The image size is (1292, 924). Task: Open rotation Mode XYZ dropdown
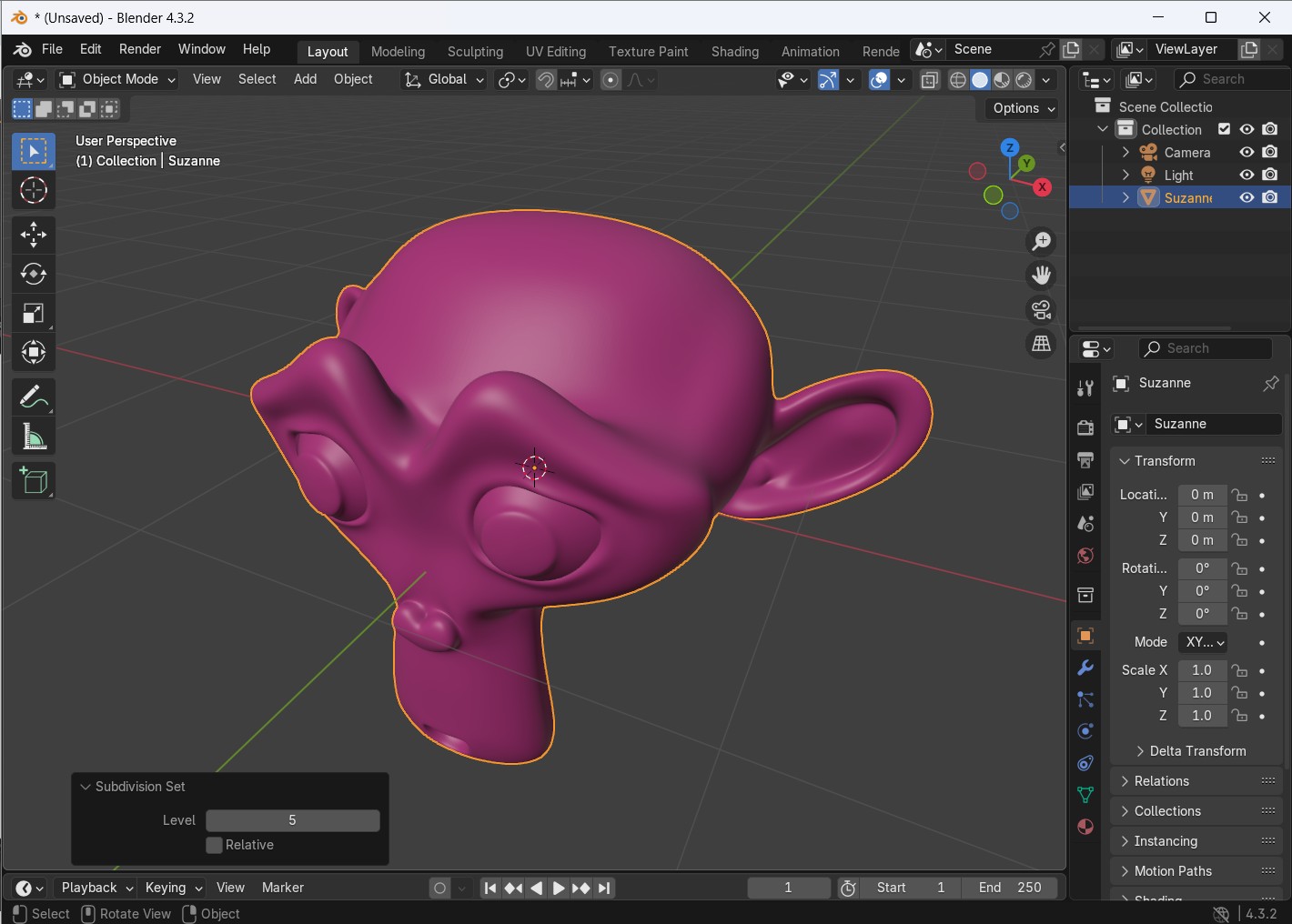click(1203, 642)
